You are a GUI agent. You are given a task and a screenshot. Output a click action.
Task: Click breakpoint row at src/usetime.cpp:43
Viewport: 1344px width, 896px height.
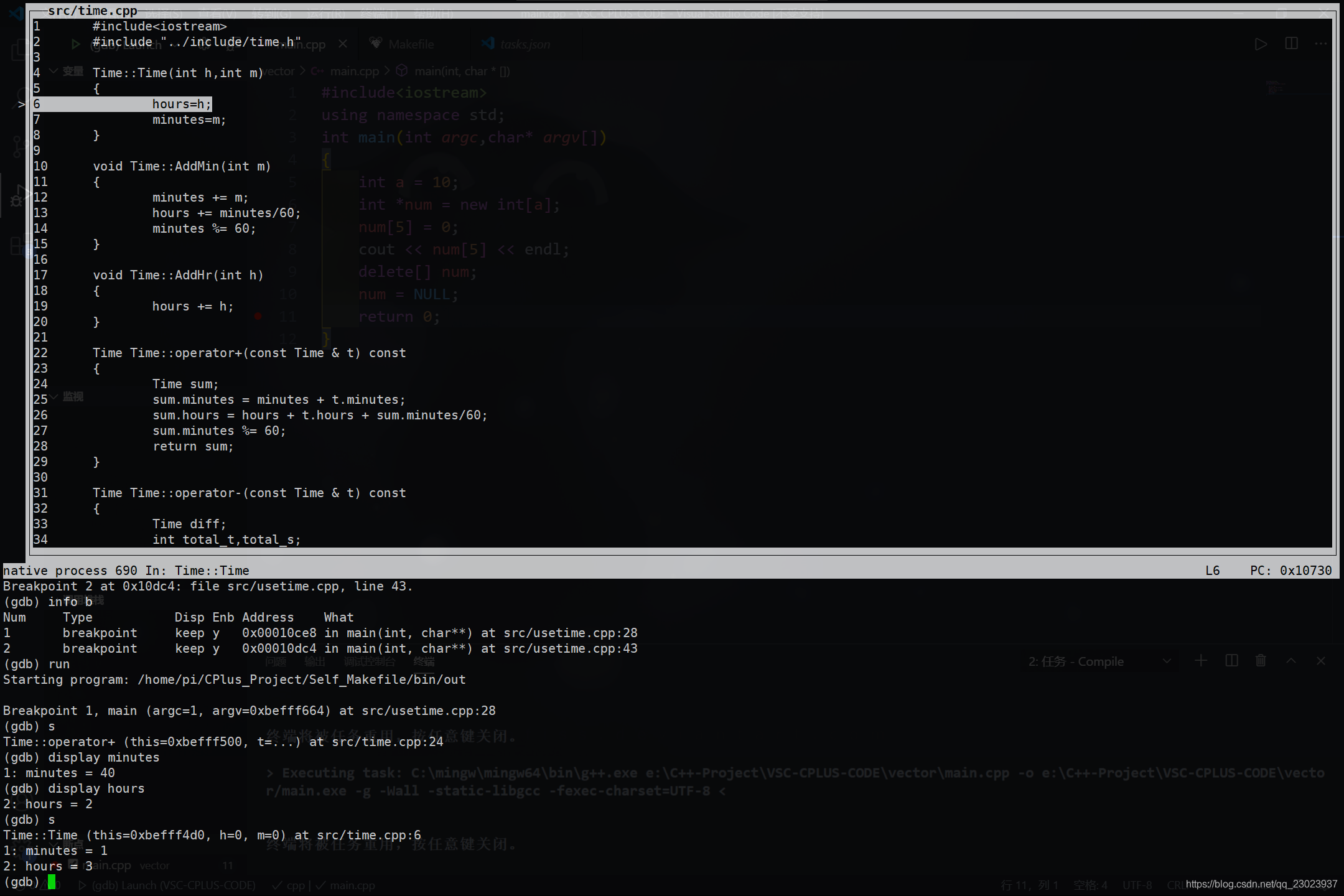pos(320,648)
